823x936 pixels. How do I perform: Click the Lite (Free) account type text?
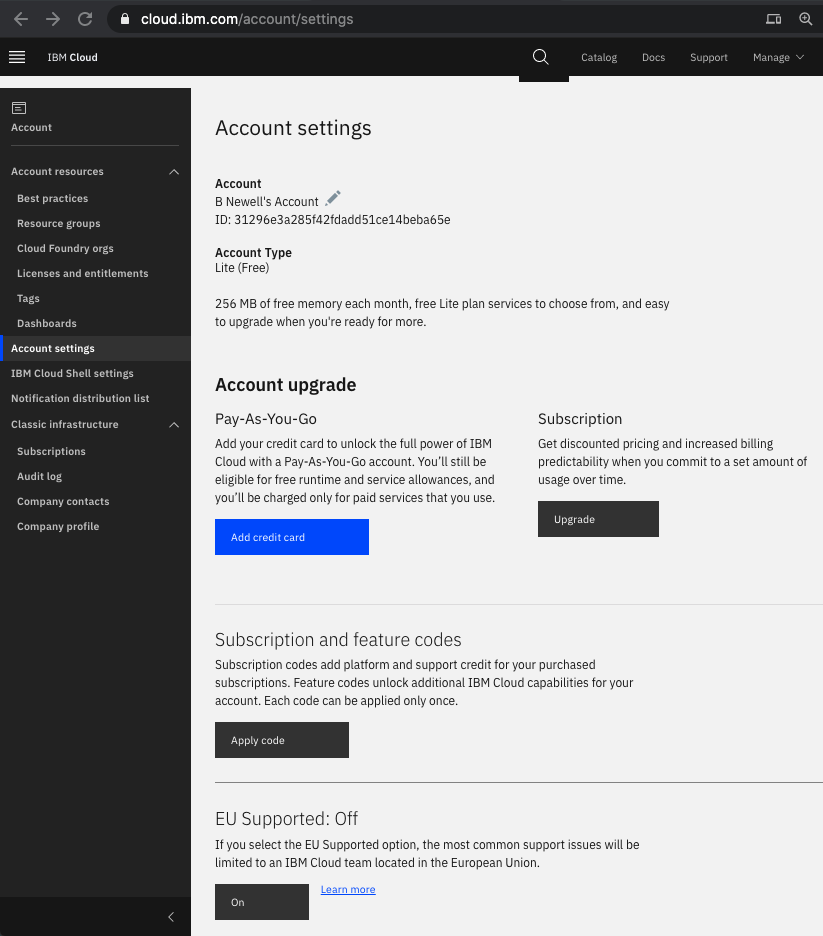pos(242,268)
